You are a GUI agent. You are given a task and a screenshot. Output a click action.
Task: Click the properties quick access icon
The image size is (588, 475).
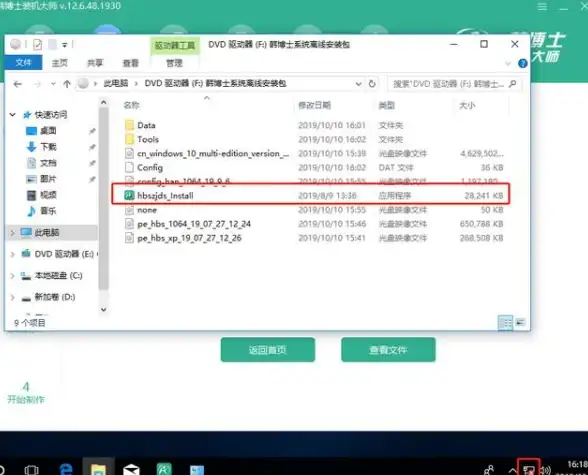point(38,45)
